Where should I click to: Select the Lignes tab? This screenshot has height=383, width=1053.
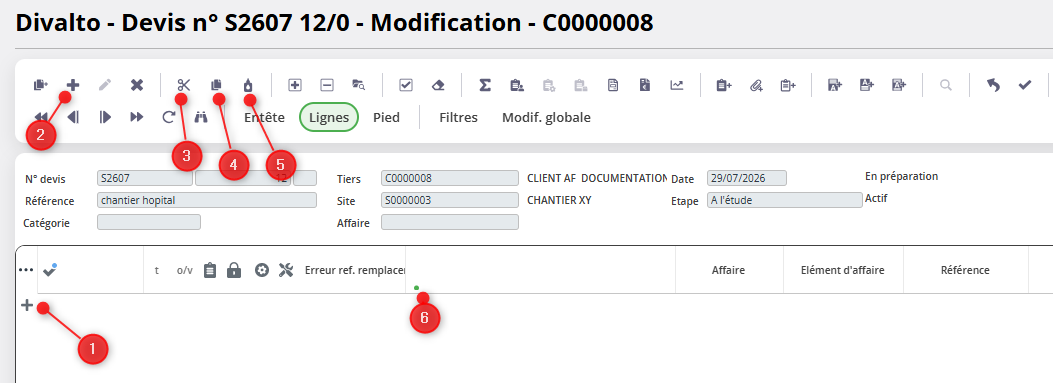click(329, 118)
